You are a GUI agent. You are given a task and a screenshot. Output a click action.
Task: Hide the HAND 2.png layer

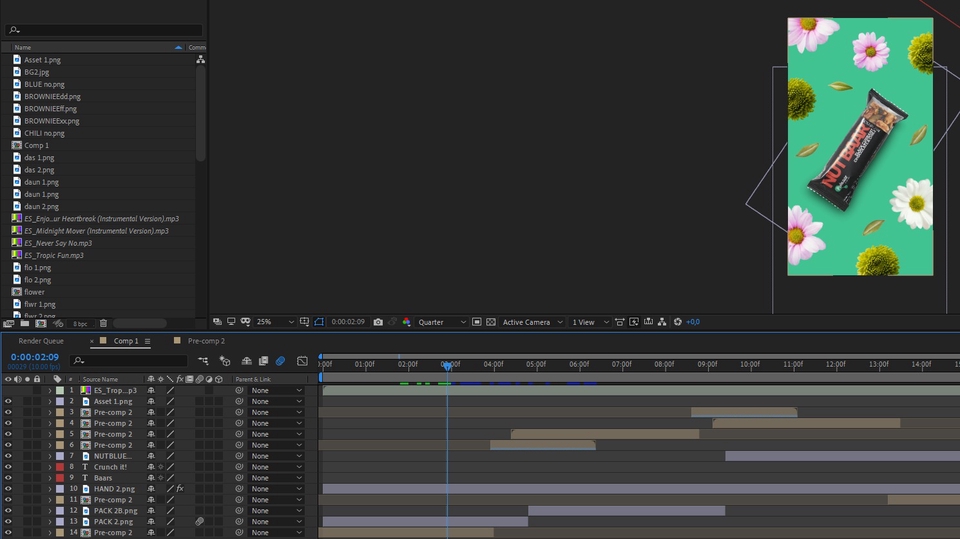pyautogui.click(x=8, y=489)
